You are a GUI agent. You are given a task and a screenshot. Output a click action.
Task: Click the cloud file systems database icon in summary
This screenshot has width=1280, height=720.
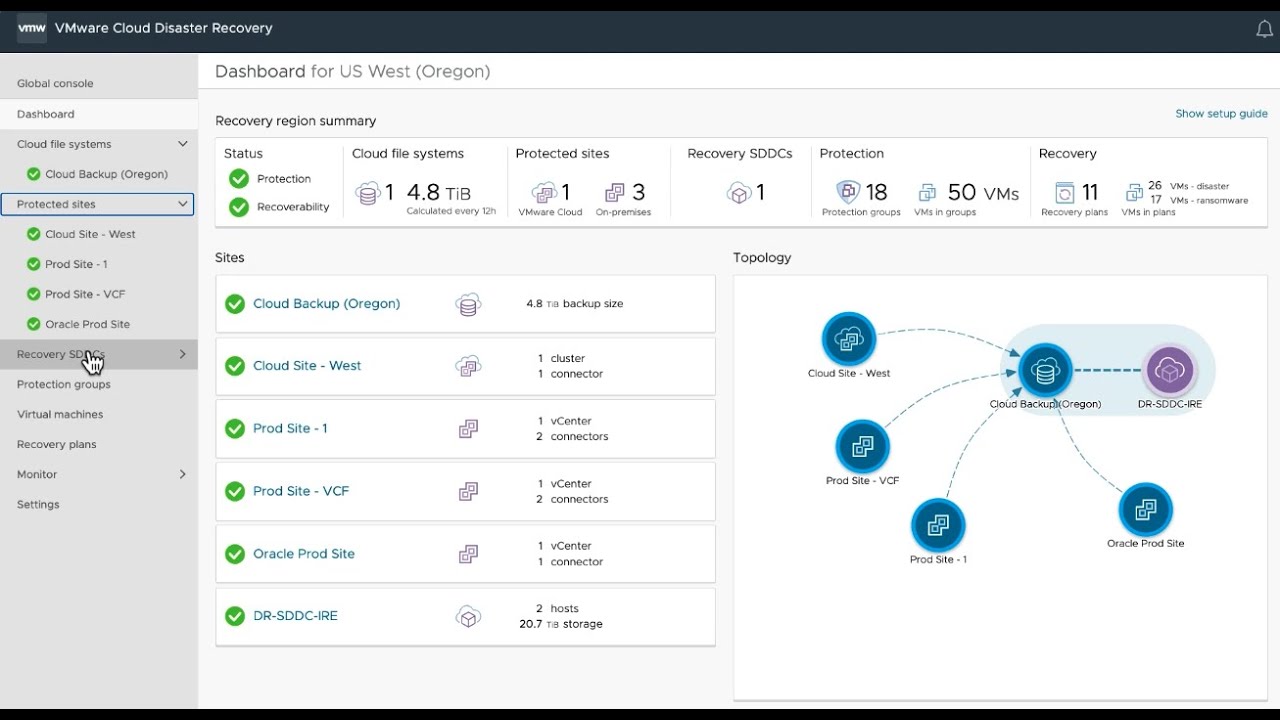[368, 193]
